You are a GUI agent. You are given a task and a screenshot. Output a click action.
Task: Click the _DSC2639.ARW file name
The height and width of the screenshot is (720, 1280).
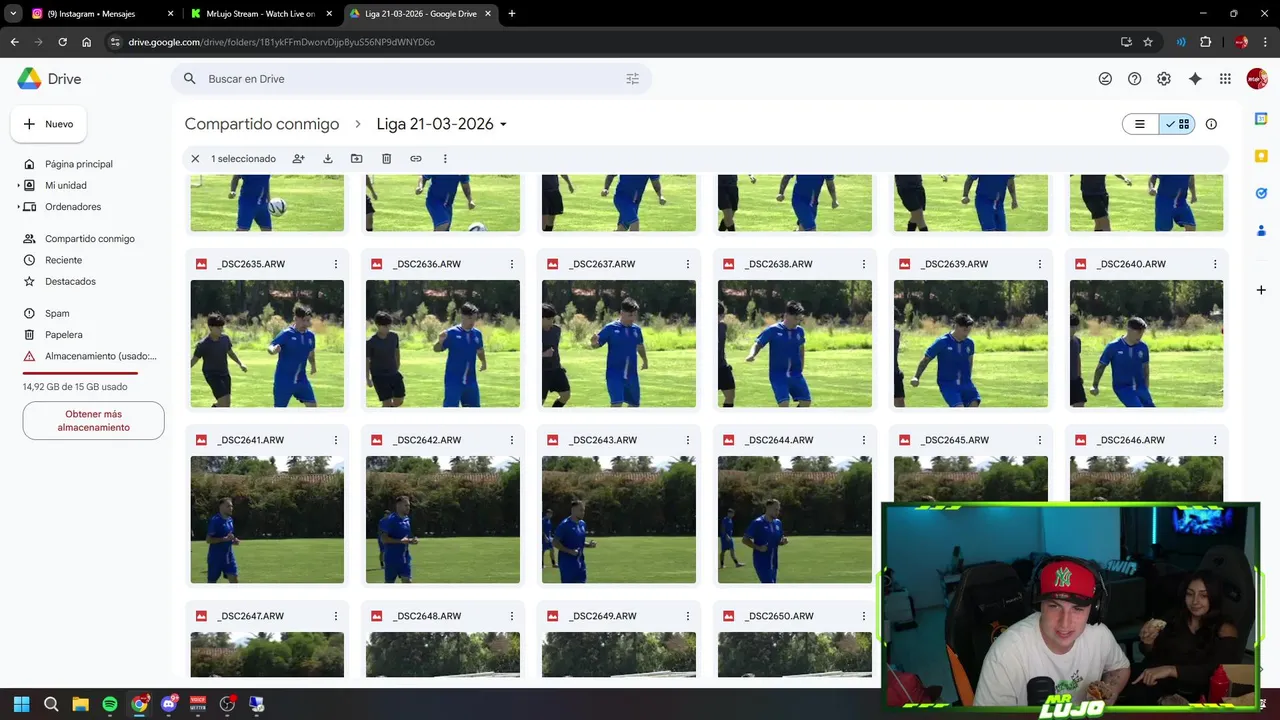(954, 264)
